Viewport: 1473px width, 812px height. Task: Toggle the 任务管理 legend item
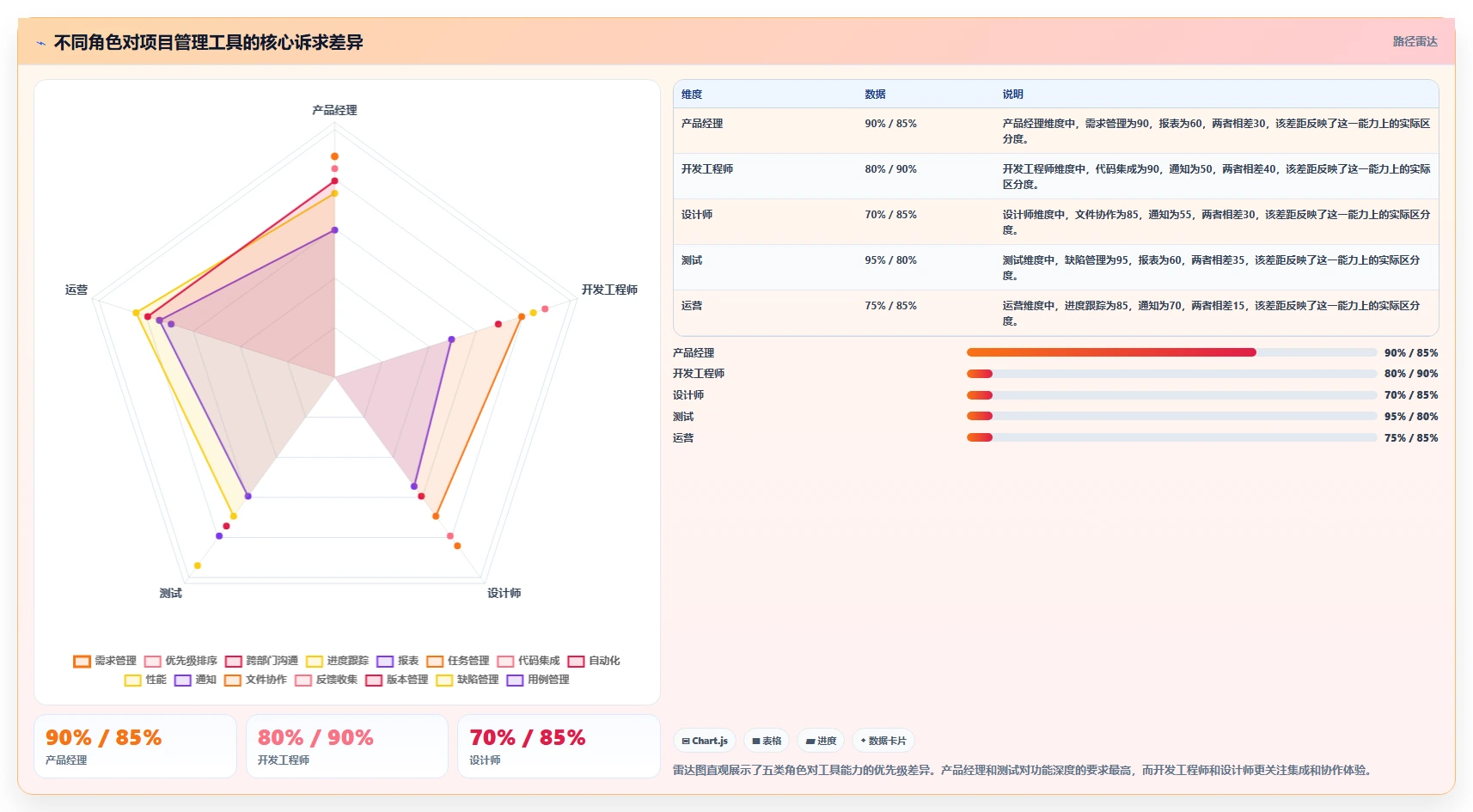[x=457, y=661]
